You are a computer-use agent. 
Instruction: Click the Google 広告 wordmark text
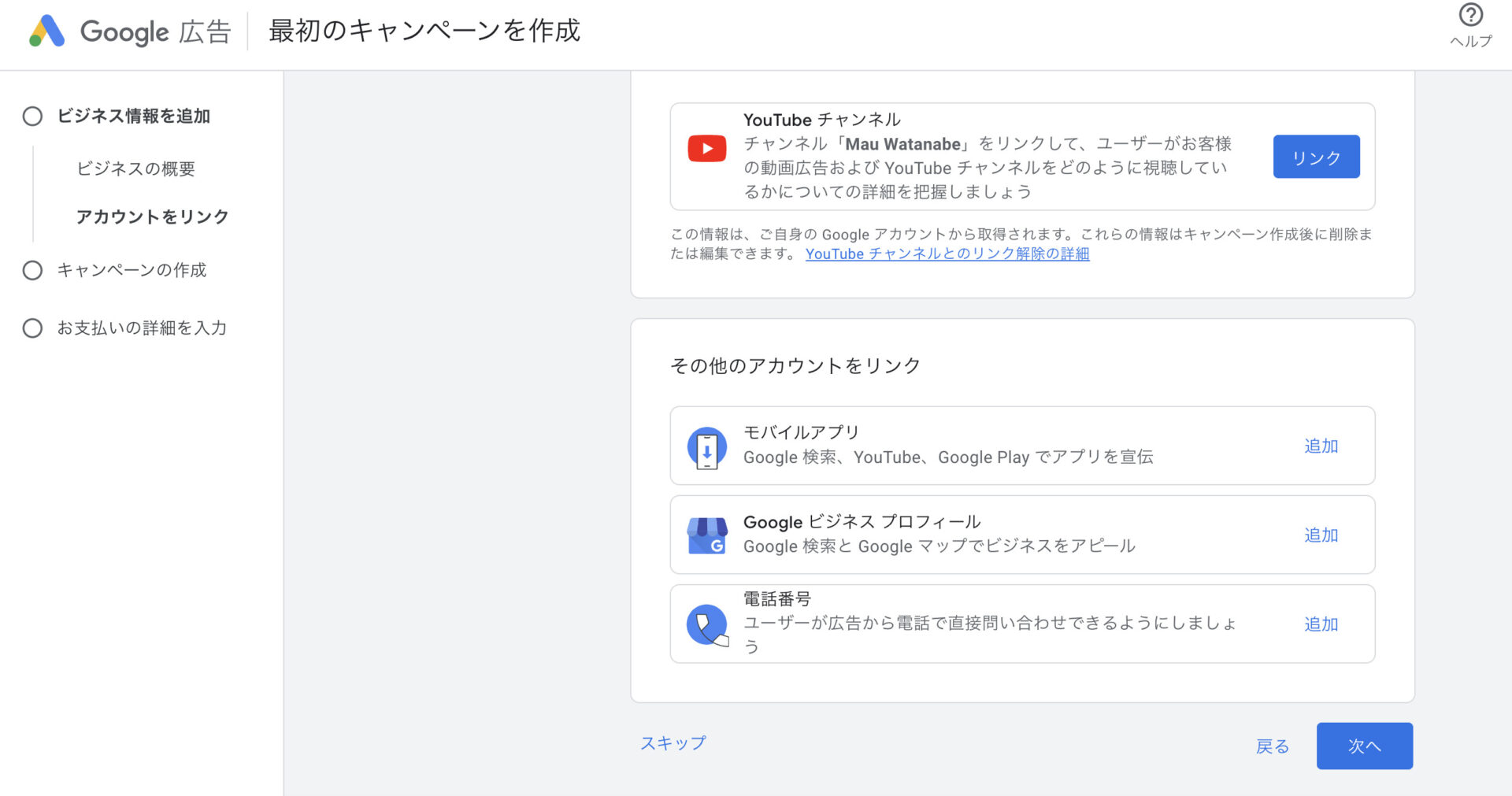pos(155,32)
